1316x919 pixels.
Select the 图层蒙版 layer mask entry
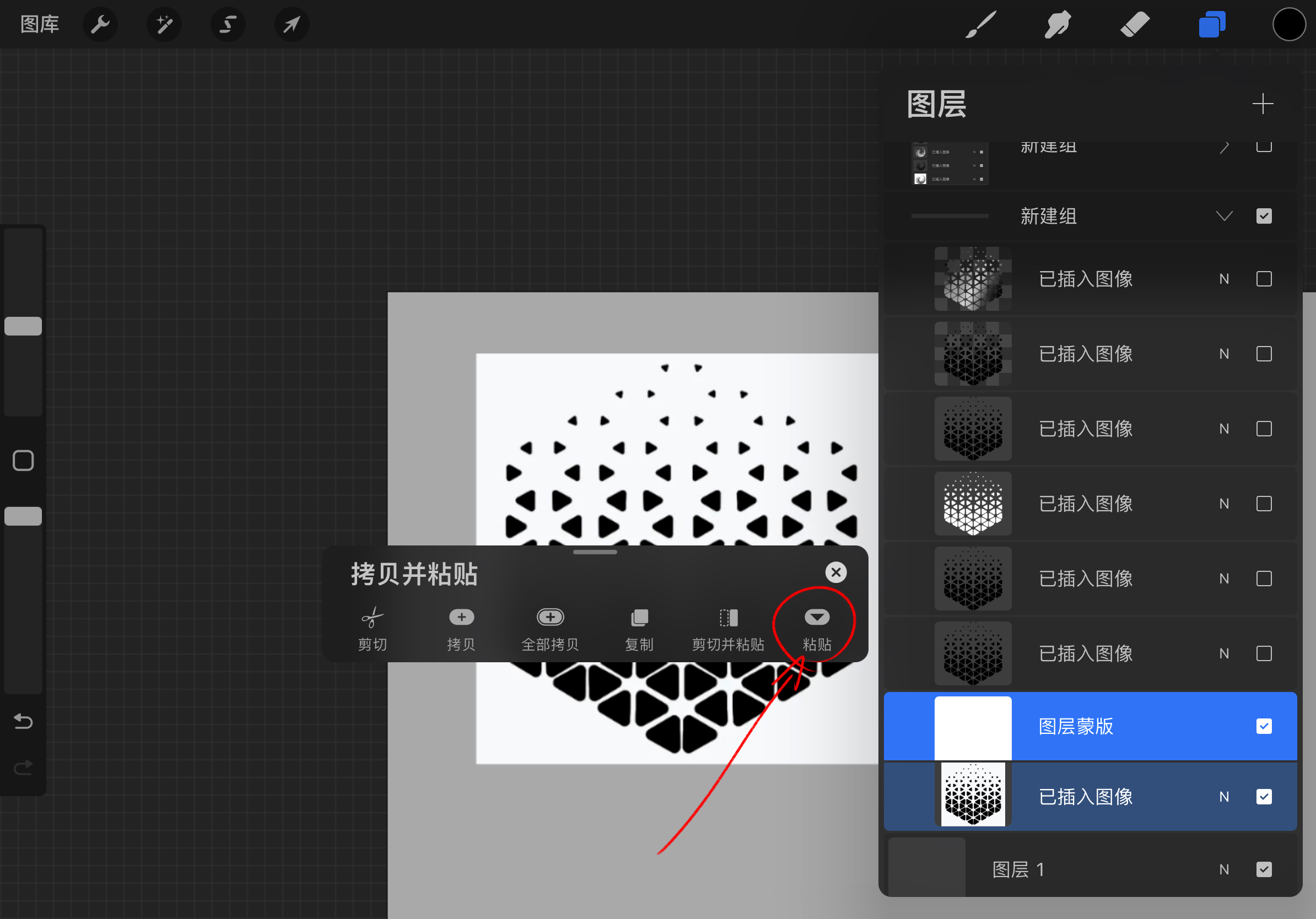[1076, 727]
